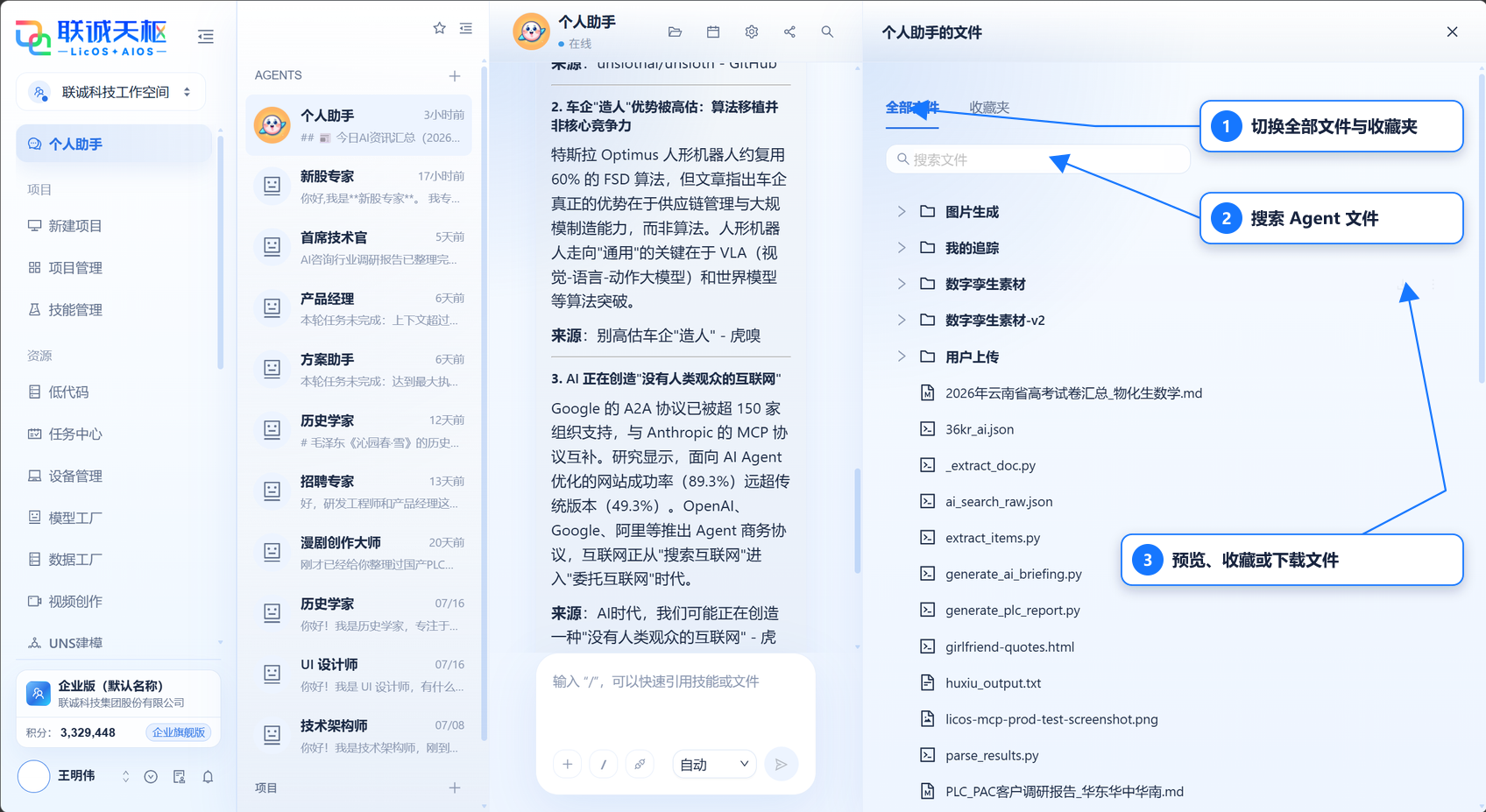Click the search icon in chat header
Viewport: 1486px width, 812px height.
[x=827, y=32]
